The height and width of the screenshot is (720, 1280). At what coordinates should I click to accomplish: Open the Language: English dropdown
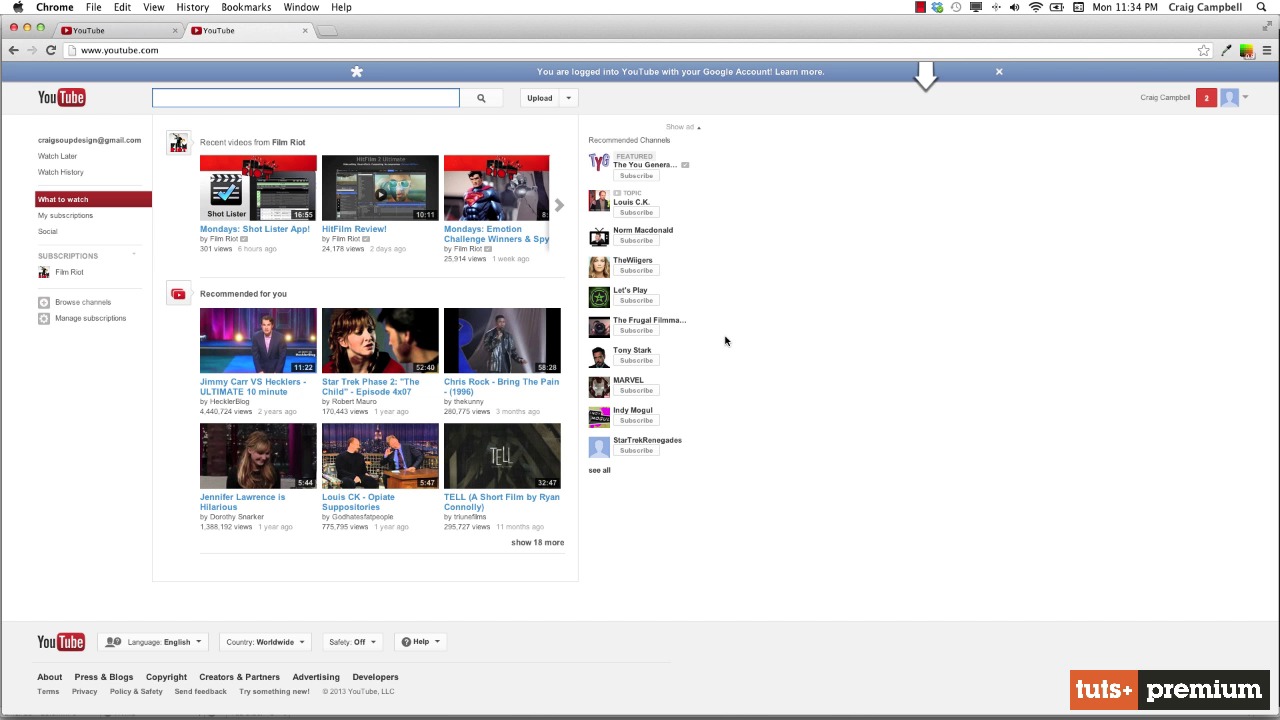coord(154,642)
